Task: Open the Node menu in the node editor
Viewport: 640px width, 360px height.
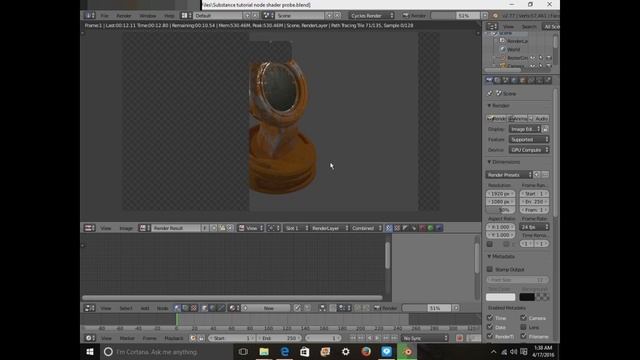Action: (x=162, y=308)
